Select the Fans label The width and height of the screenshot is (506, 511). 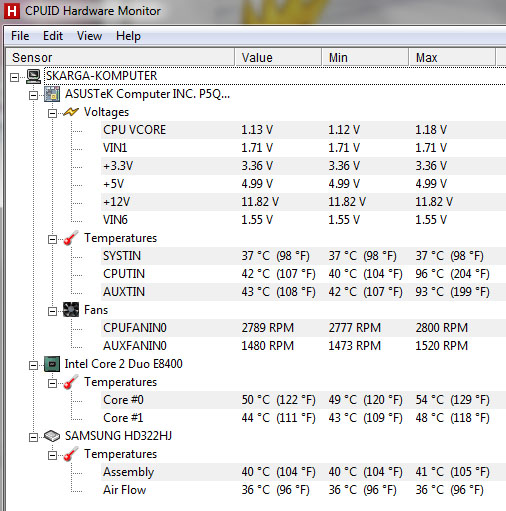[x=96, y=310]
